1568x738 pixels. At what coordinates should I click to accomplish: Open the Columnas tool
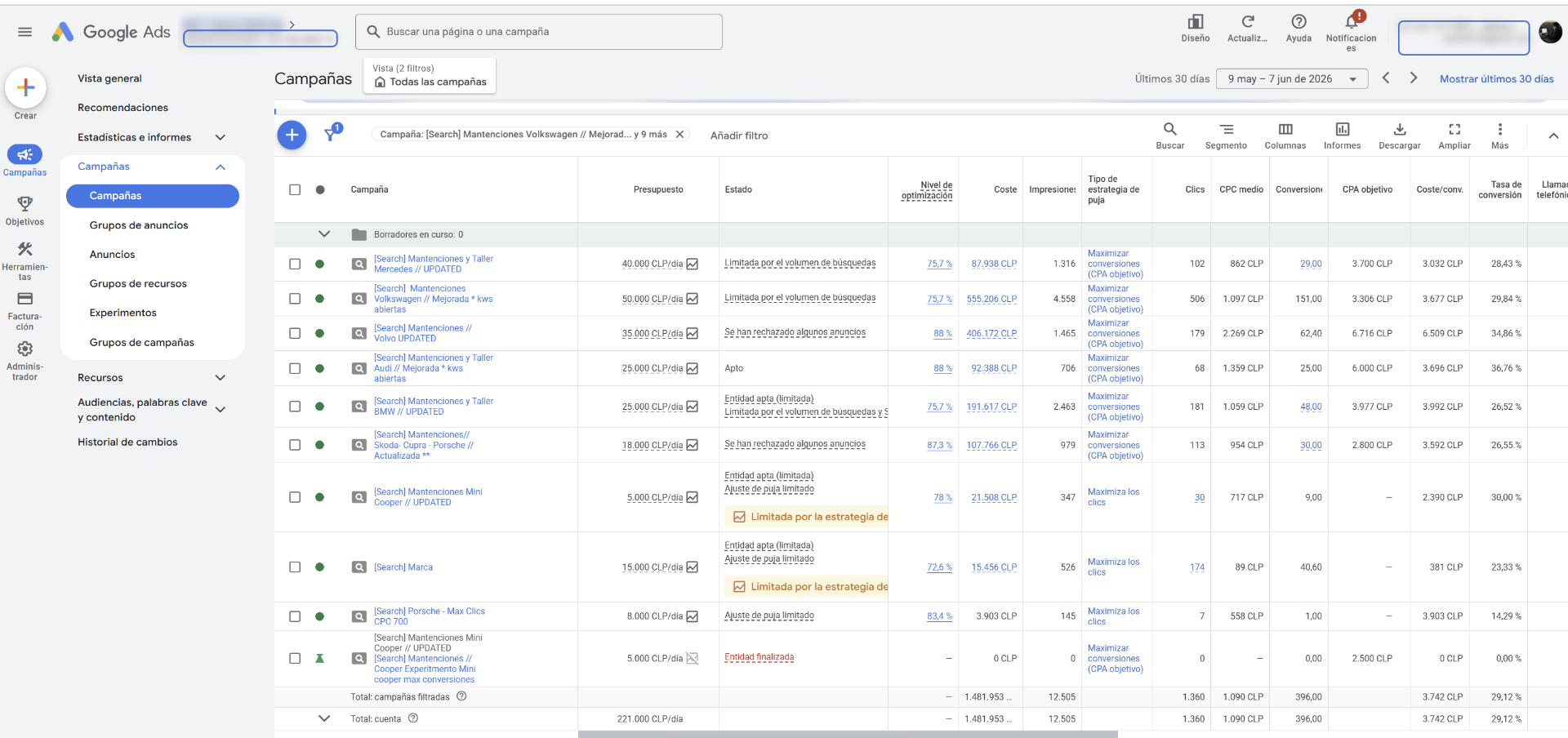(1285, 136)
